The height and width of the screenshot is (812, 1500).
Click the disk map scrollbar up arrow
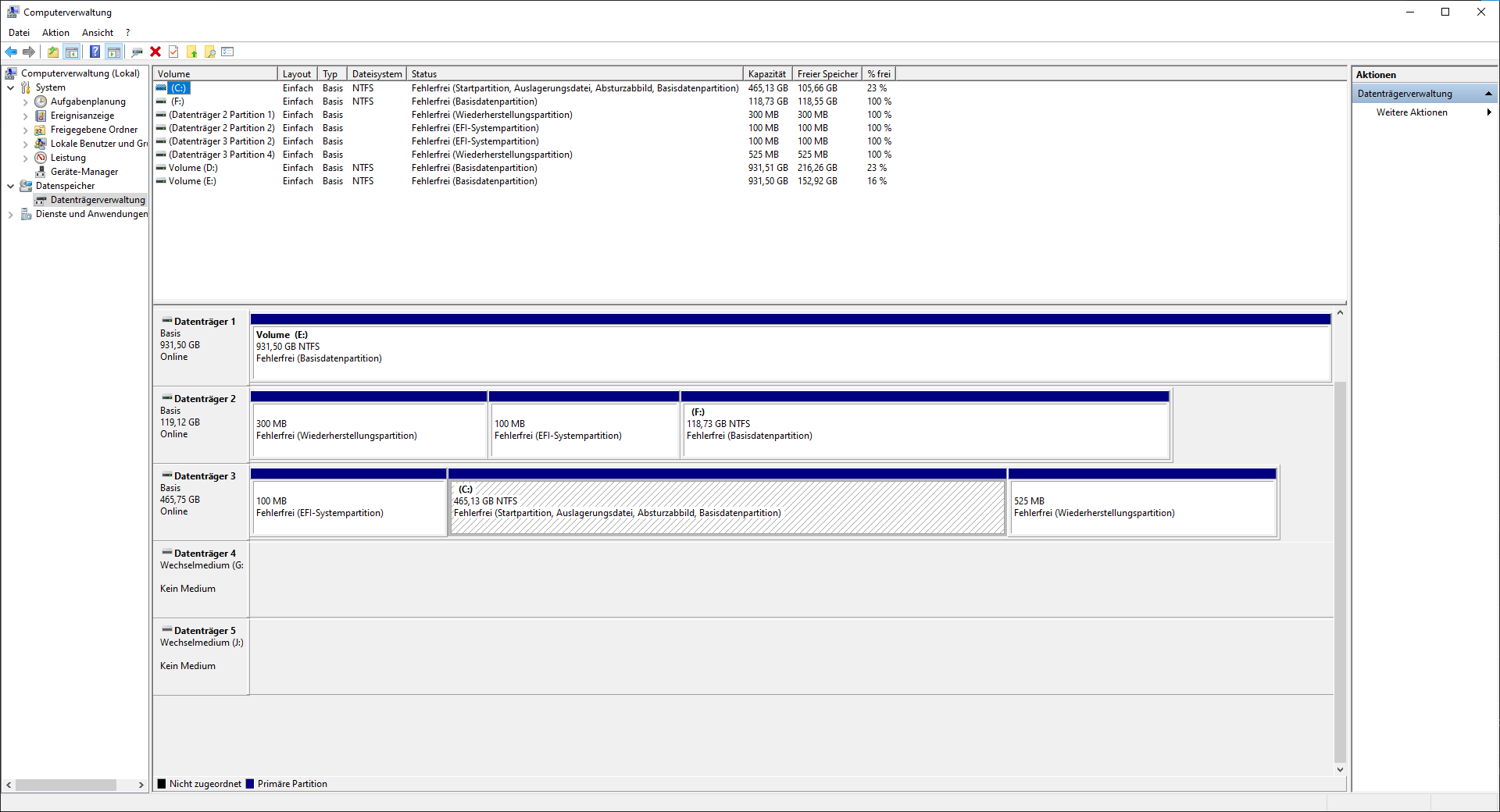pyautogui.click(x=1340, y=313)
